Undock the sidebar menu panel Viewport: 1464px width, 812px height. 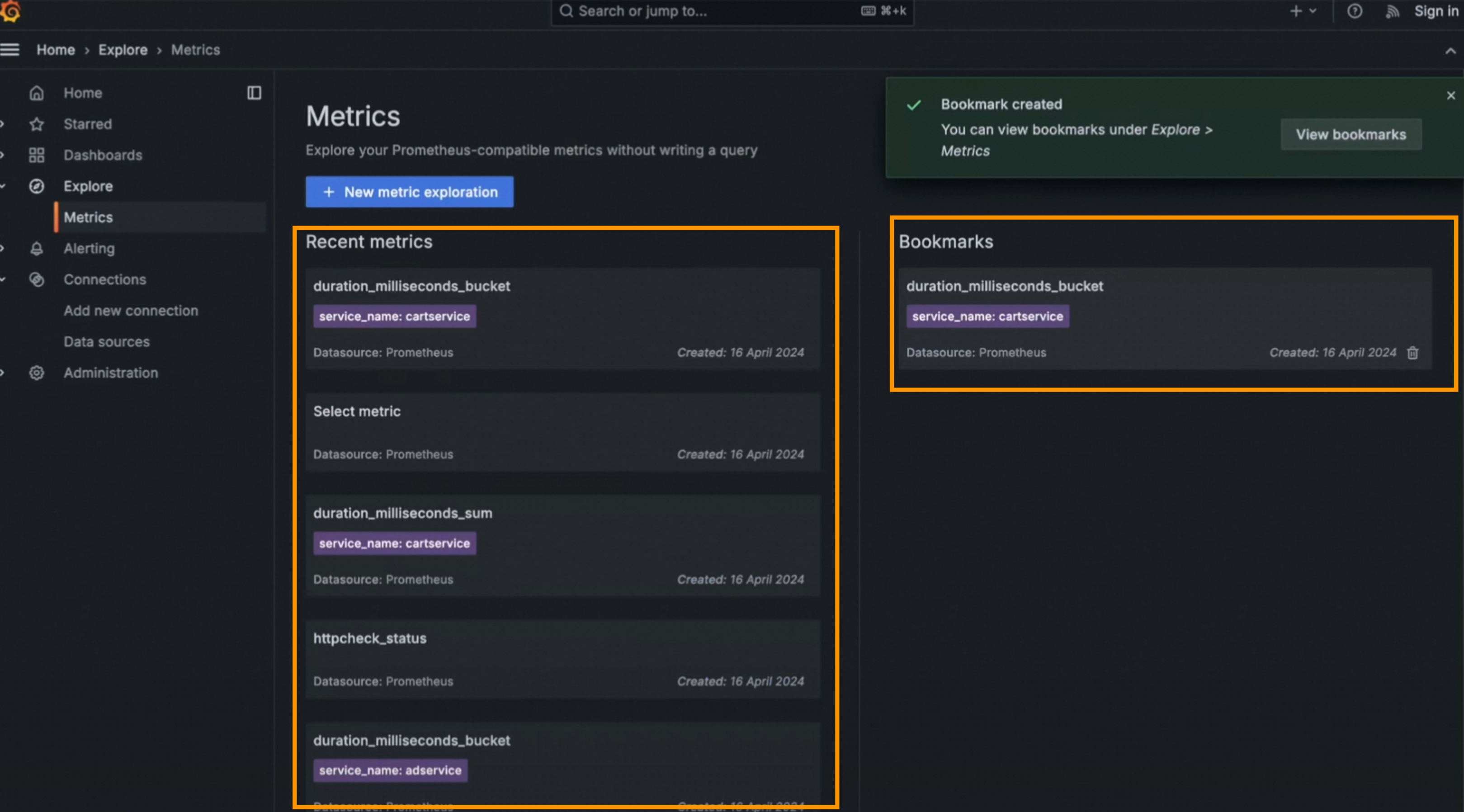(254, 93)
